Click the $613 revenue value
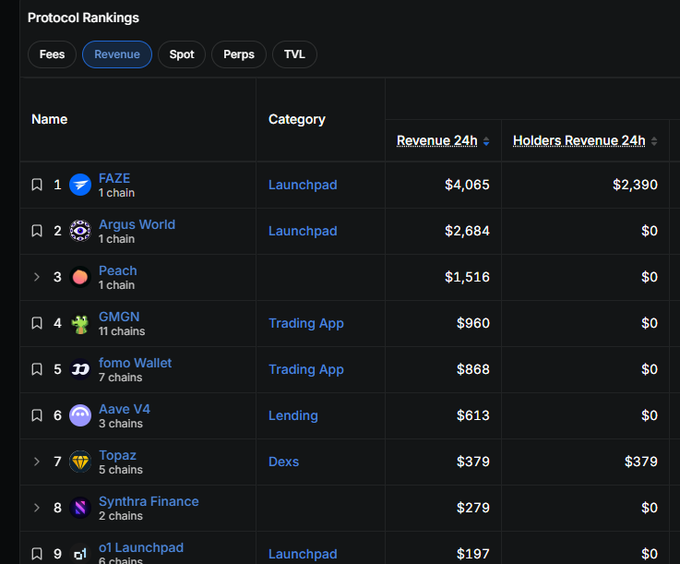 [x=473, y=416]
